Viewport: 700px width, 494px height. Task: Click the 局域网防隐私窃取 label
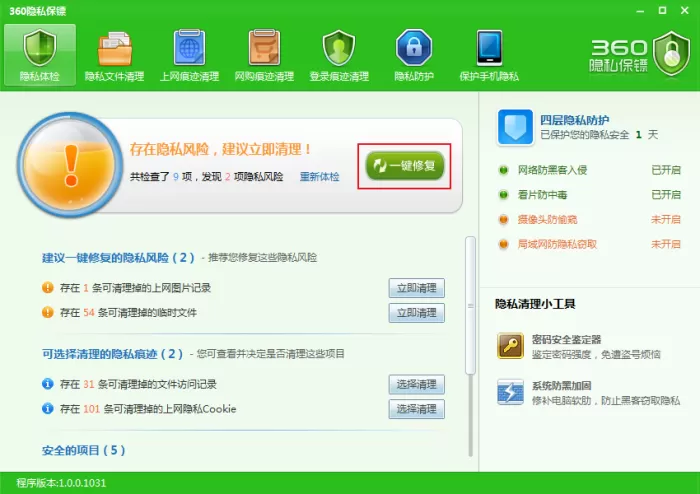click(557, 244)
